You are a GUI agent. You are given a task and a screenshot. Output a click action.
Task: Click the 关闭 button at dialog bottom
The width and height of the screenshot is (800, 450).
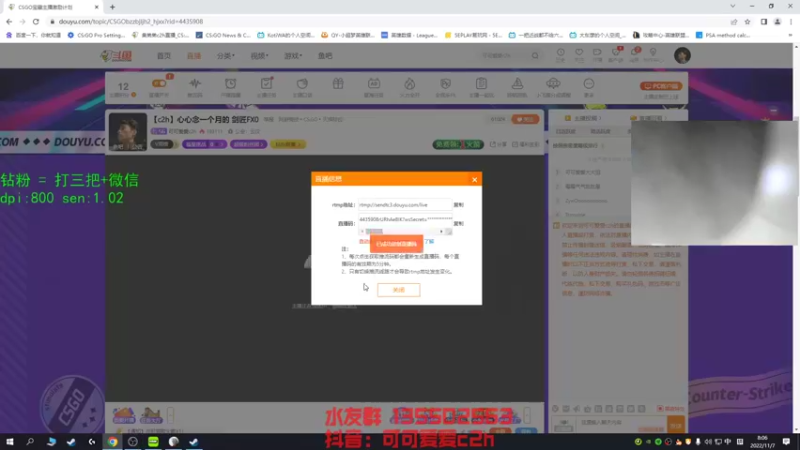click(x=398, y=290)
